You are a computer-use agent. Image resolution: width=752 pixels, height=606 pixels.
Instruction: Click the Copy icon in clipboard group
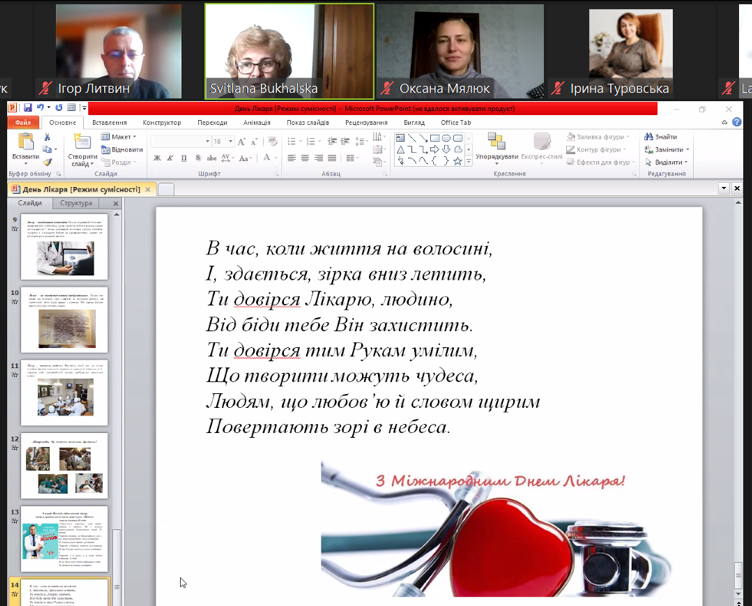tap(47, 150)
